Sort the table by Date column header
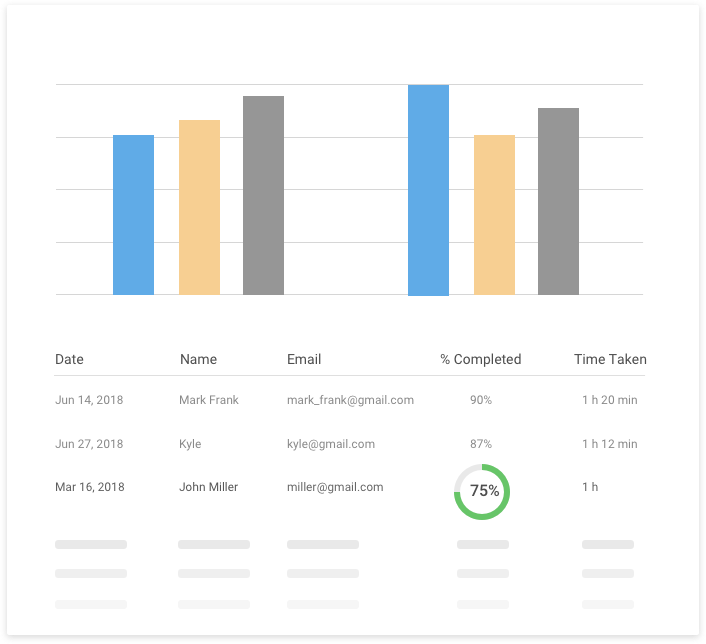The height and width of the screenshot is (644, 706). tap(69, 359)
